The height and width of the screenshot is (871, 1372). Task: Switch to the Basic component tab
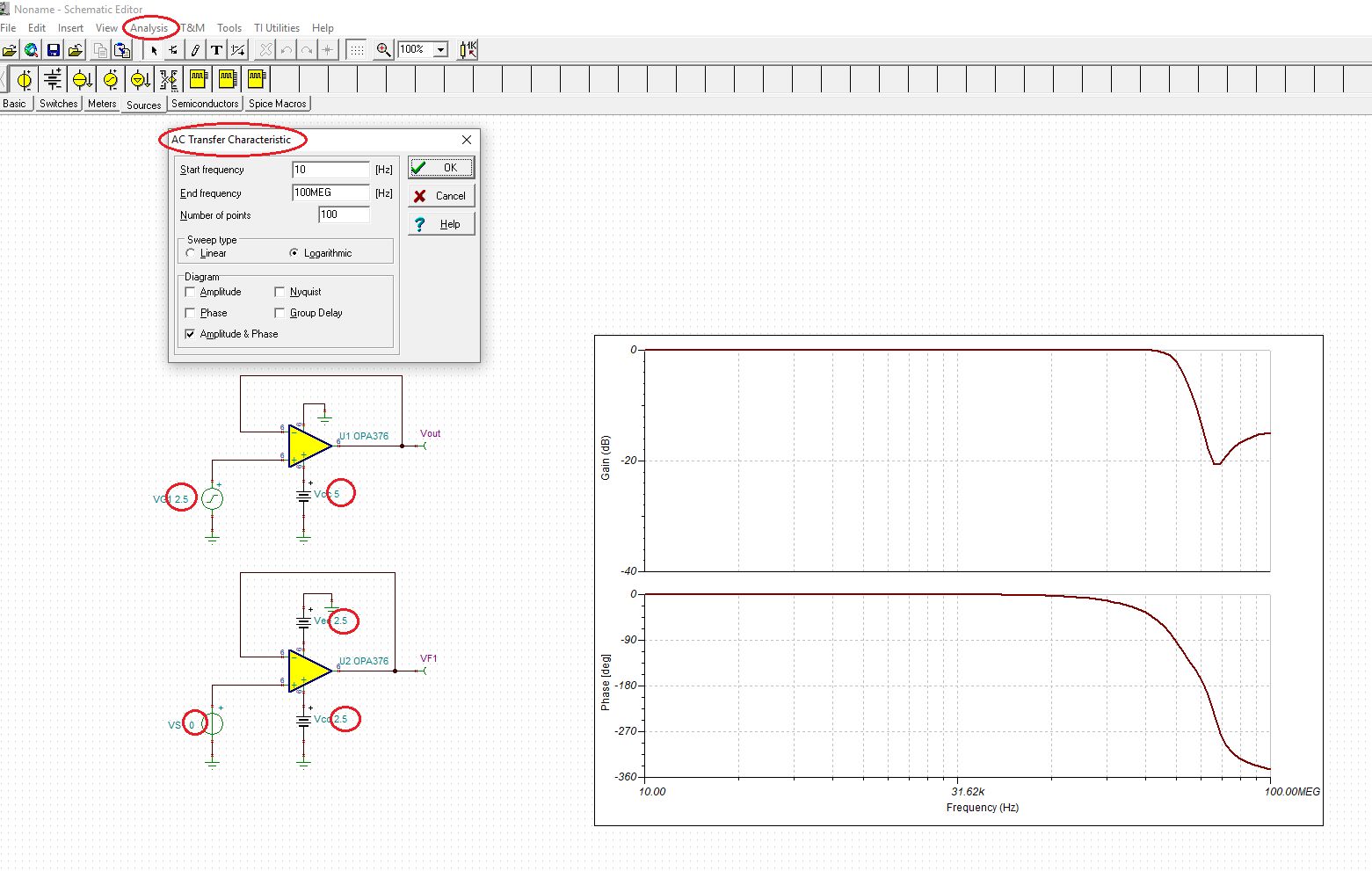click(15, 104)
